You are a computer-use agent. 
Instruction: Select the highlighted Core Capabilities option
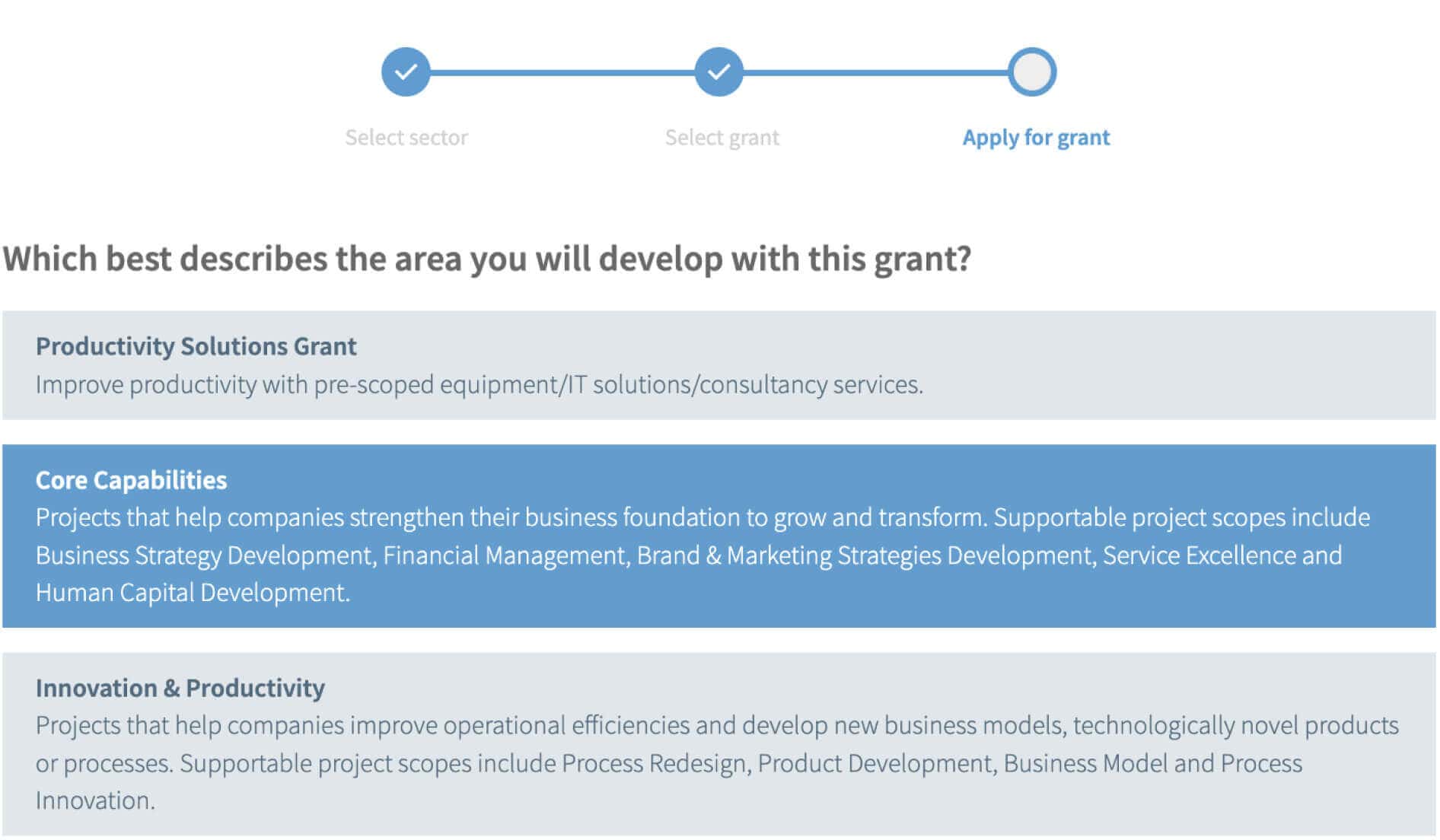click(x=719, y=536)
